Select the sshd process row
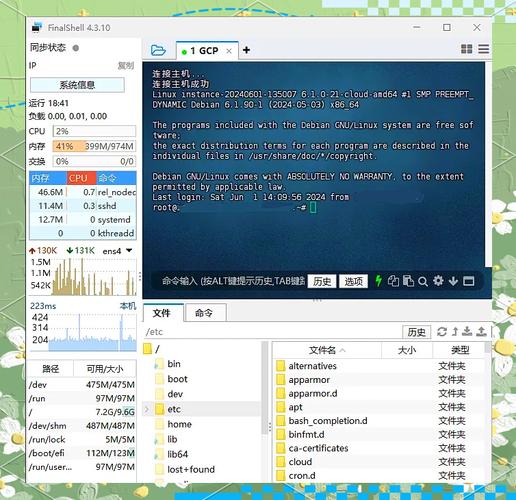Viewport: 516px width, 500px height. (83, 206)
